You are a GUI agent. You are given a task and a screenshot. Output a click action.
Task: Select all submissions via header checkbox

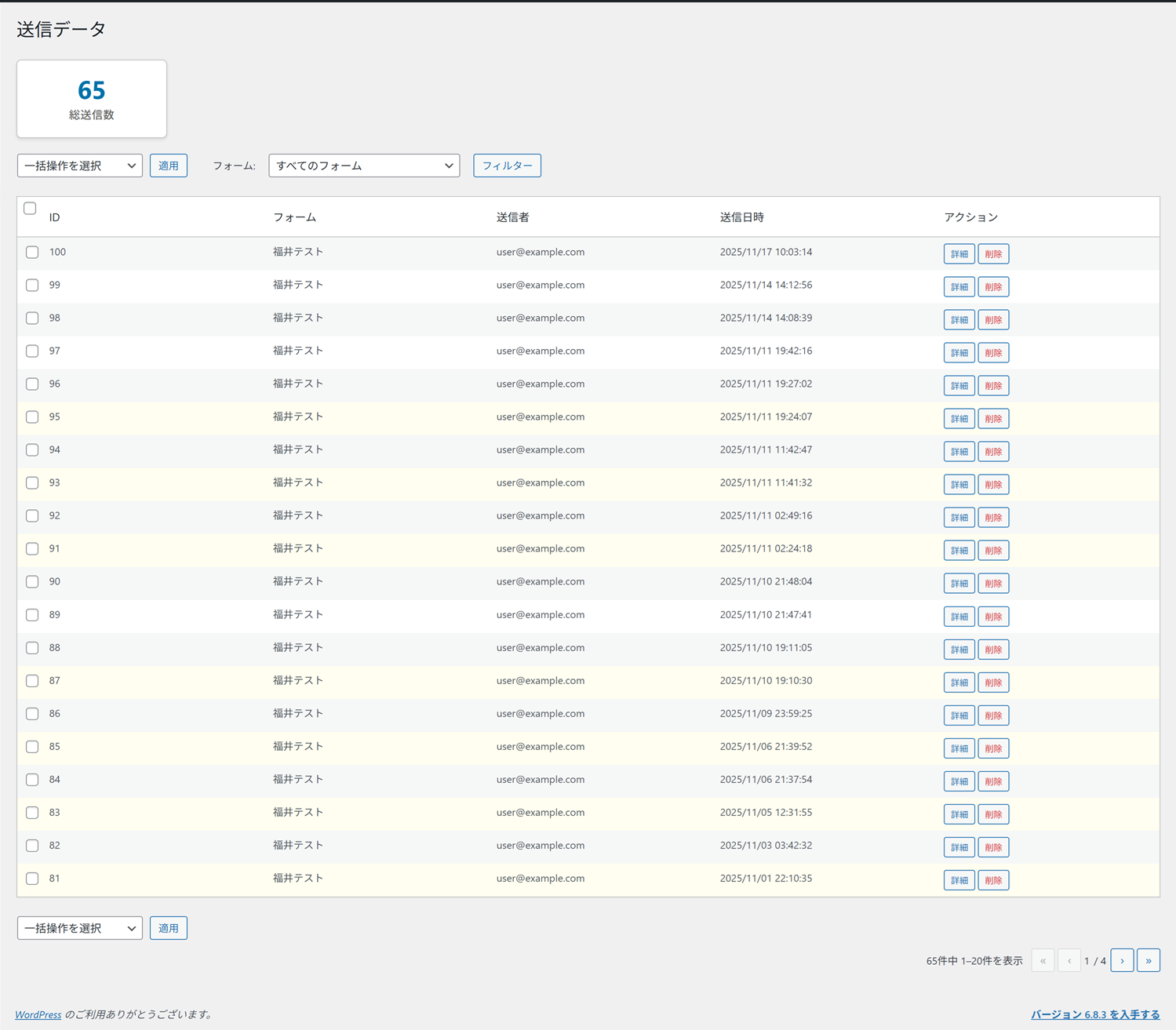tap(30, 208)
